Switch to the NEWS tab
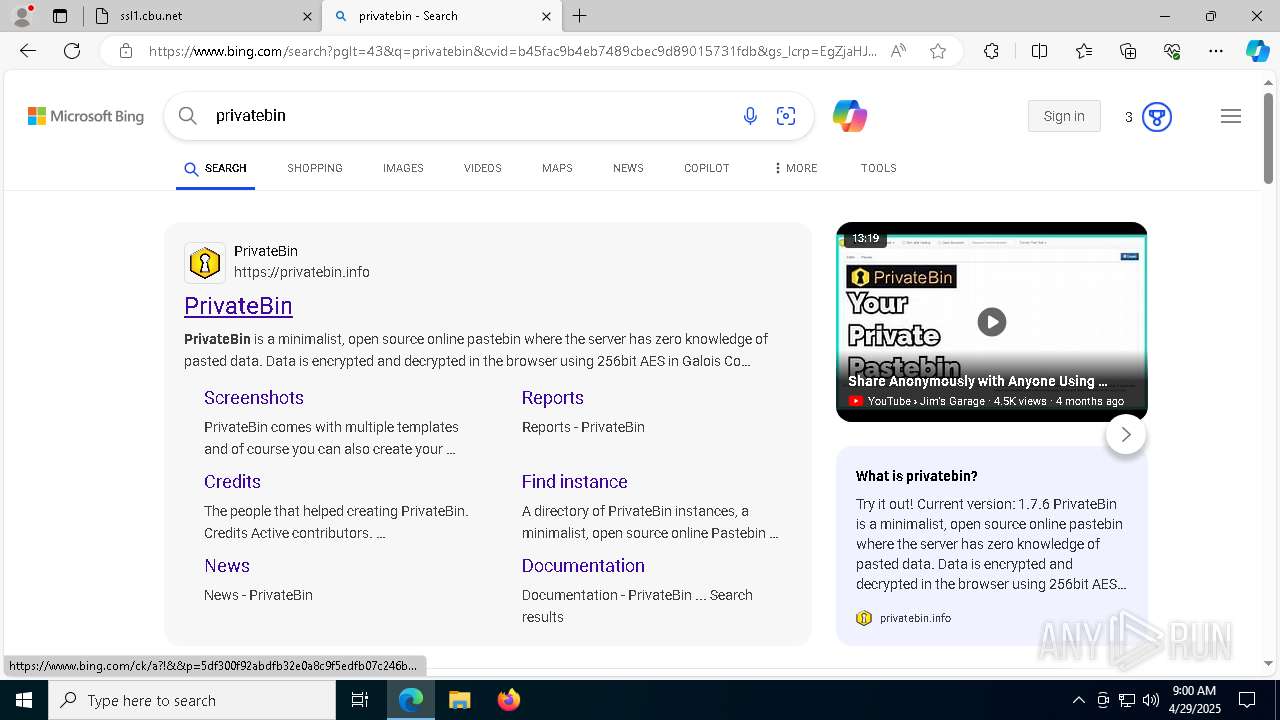 click(x=628, y=168)
